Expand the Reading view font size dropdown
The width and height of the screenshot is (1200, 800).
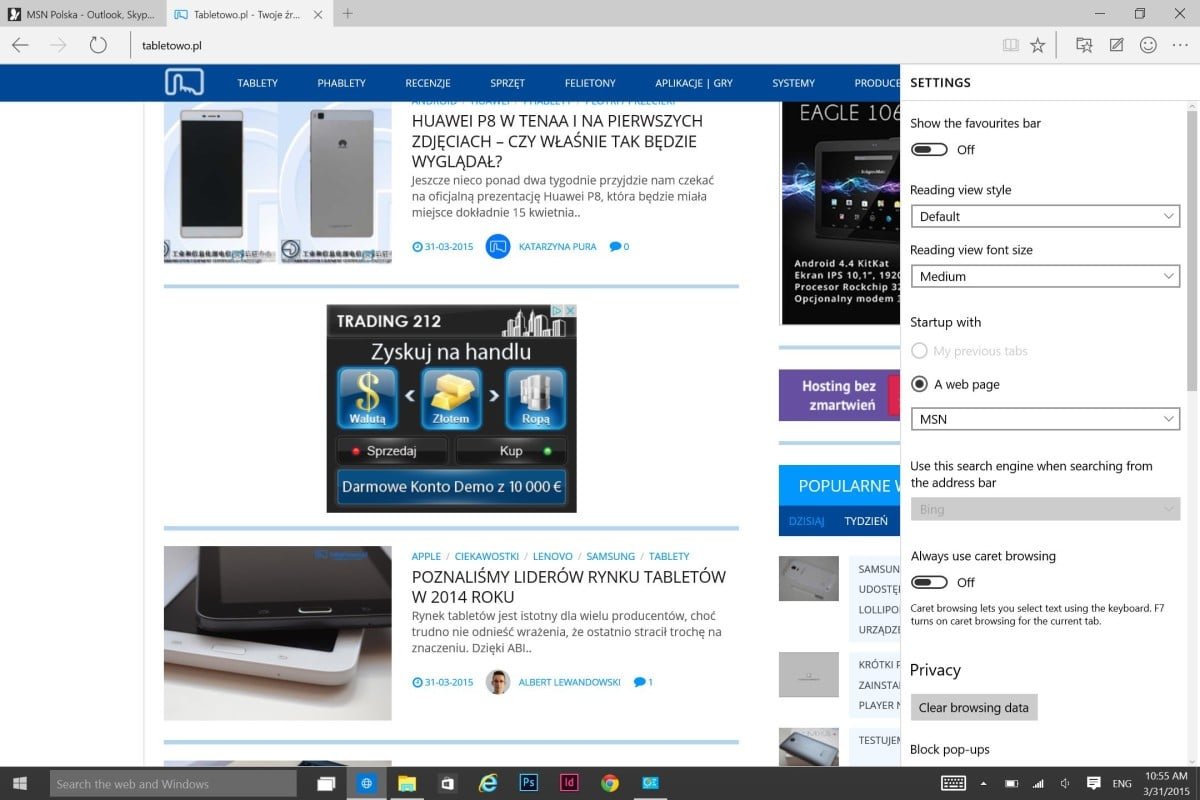click(1045, 276)
